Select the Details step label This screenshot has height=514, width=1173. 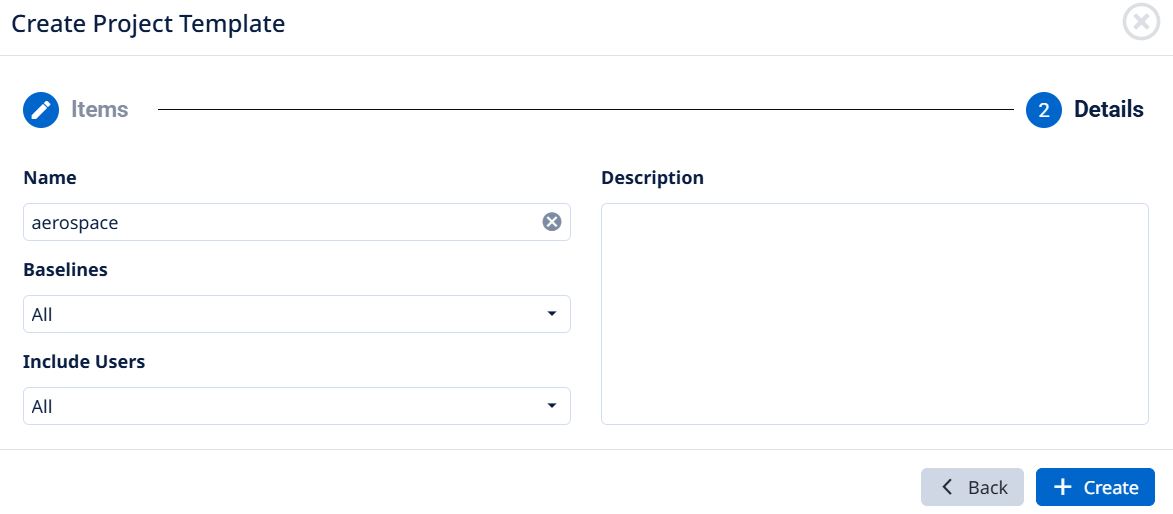[x=1109, y=110]
